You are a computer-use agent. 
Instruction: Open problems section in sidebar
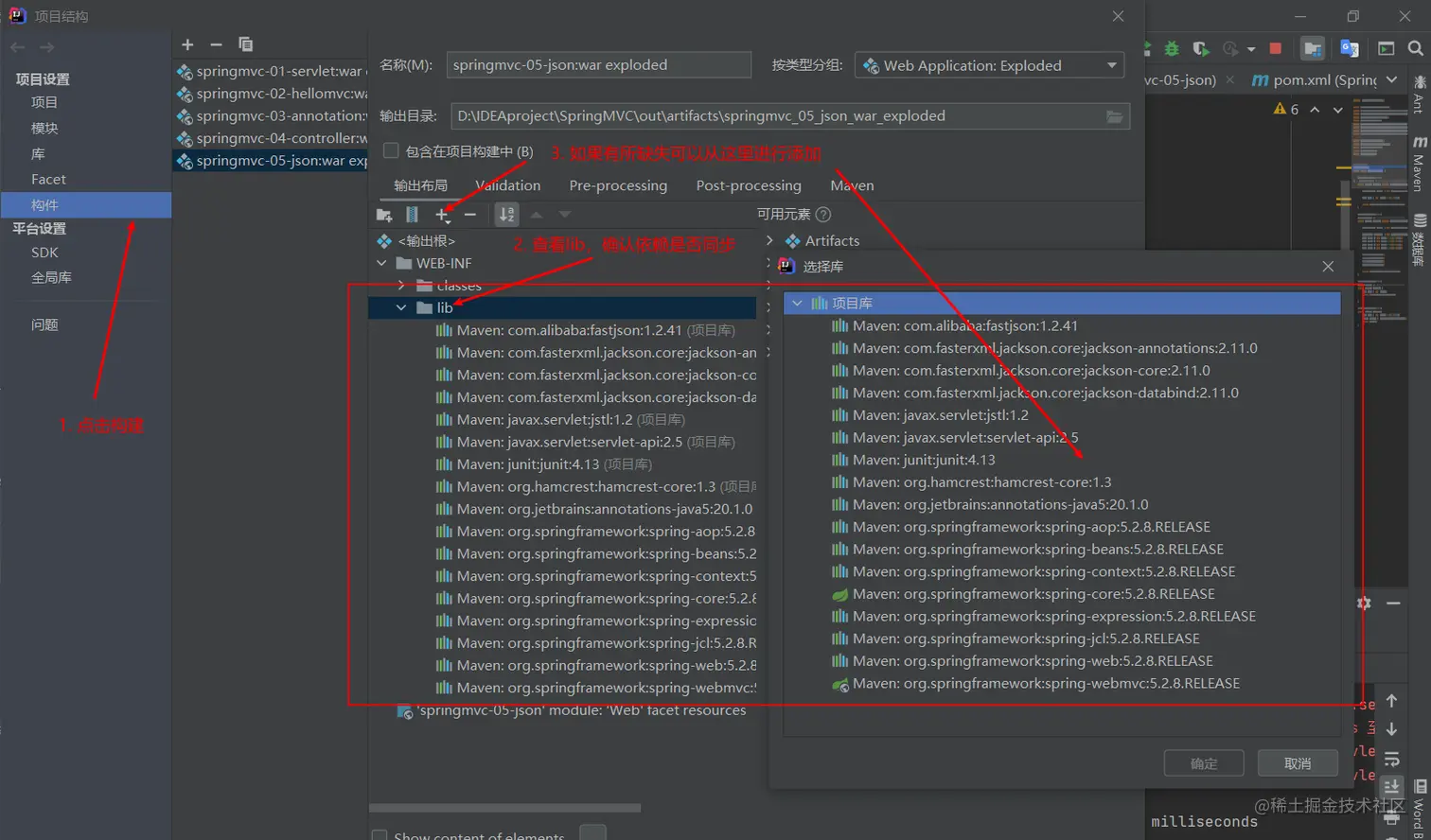pyautogui.click(x=44, y=324)
